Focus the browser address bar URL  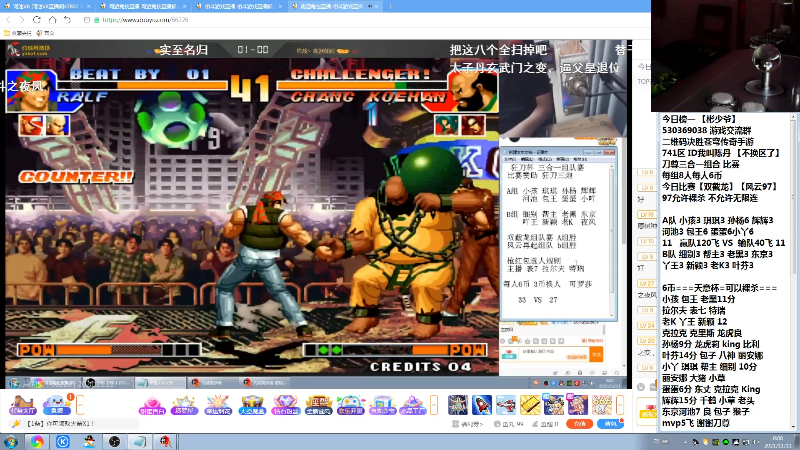click(x=145, y=20)
